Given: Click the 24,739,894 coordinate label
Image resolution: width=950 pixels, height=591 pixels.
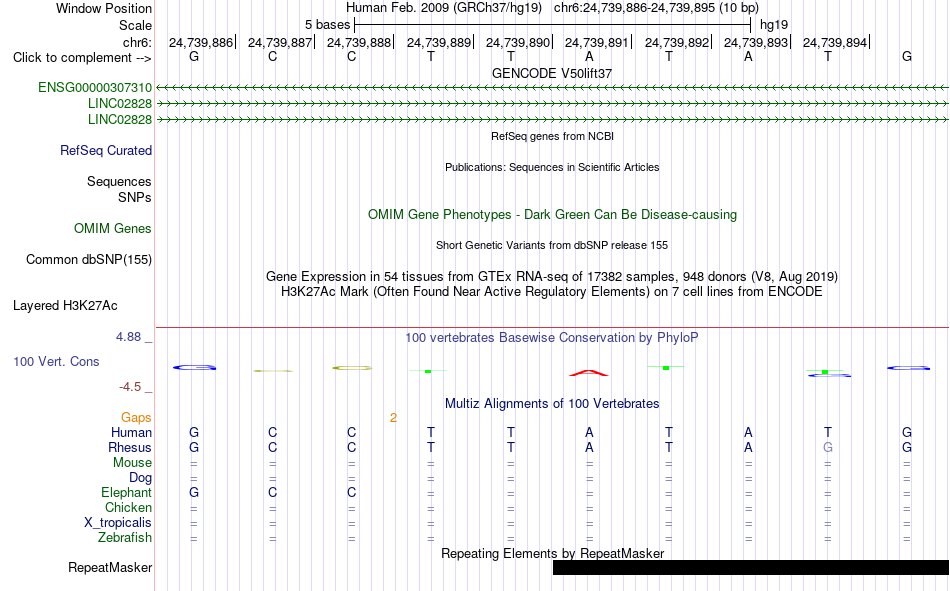Looking at the screenshot, I should (835, 42).
